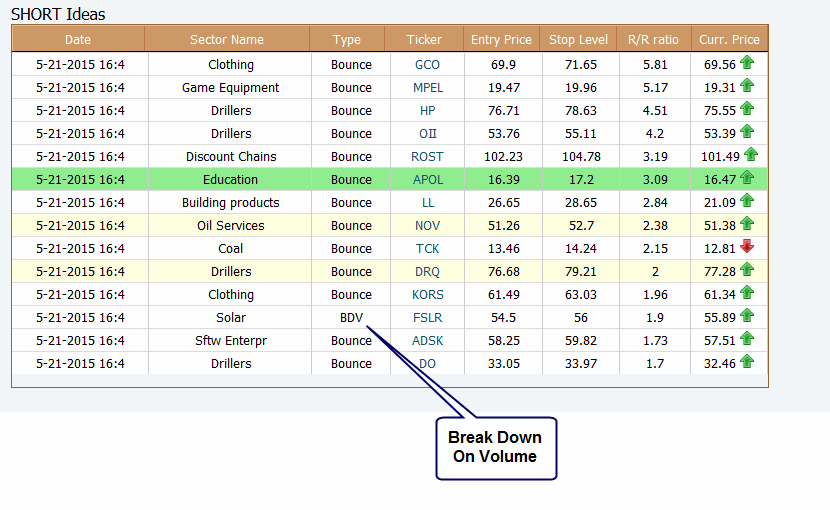Click the stop level 71.65
830x510 pixels.
581,65
